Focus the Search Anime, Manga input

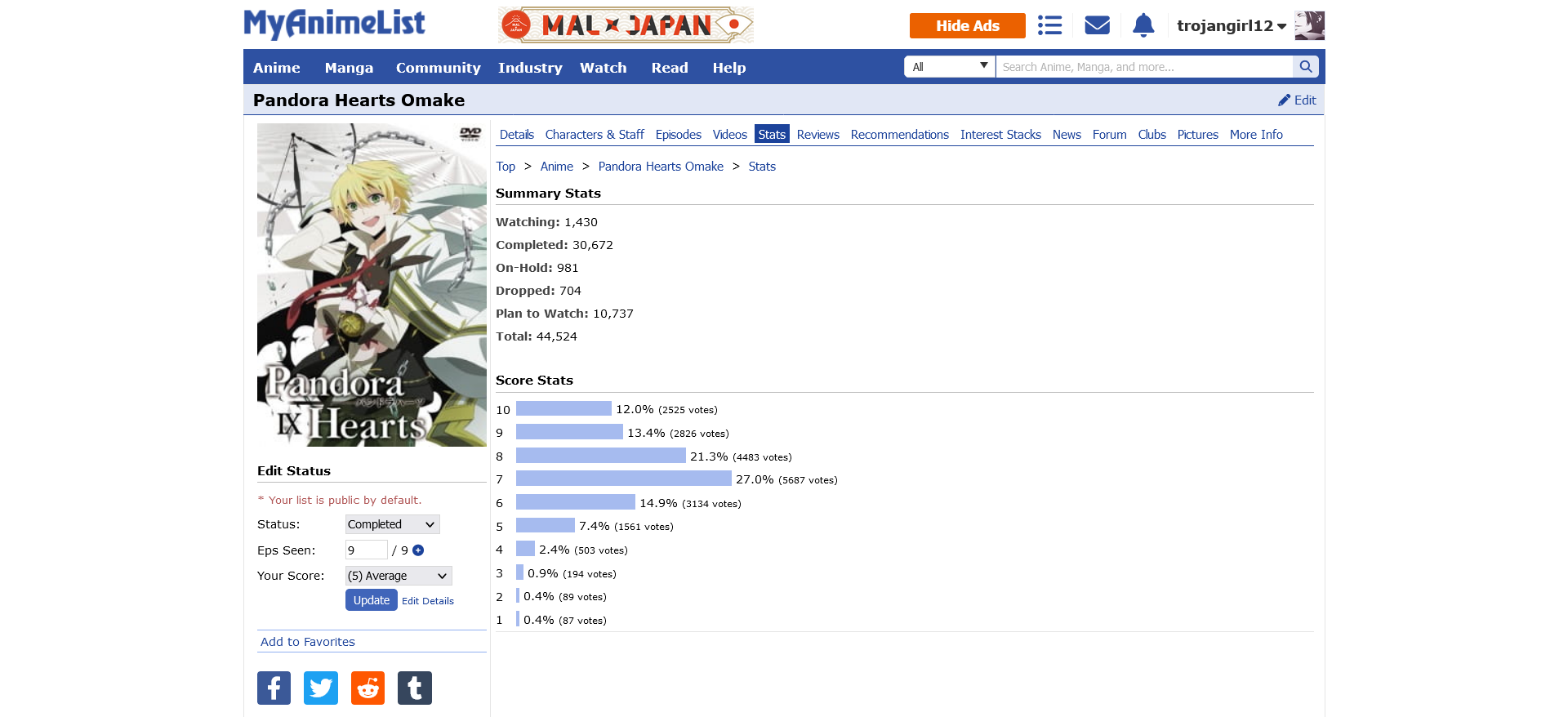1144,67
